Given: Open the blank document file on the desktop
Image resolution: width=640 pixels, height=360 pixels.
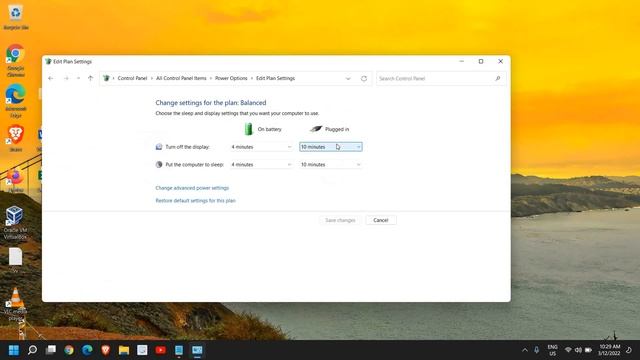Looking at the screenshot, I should (16, 260).
